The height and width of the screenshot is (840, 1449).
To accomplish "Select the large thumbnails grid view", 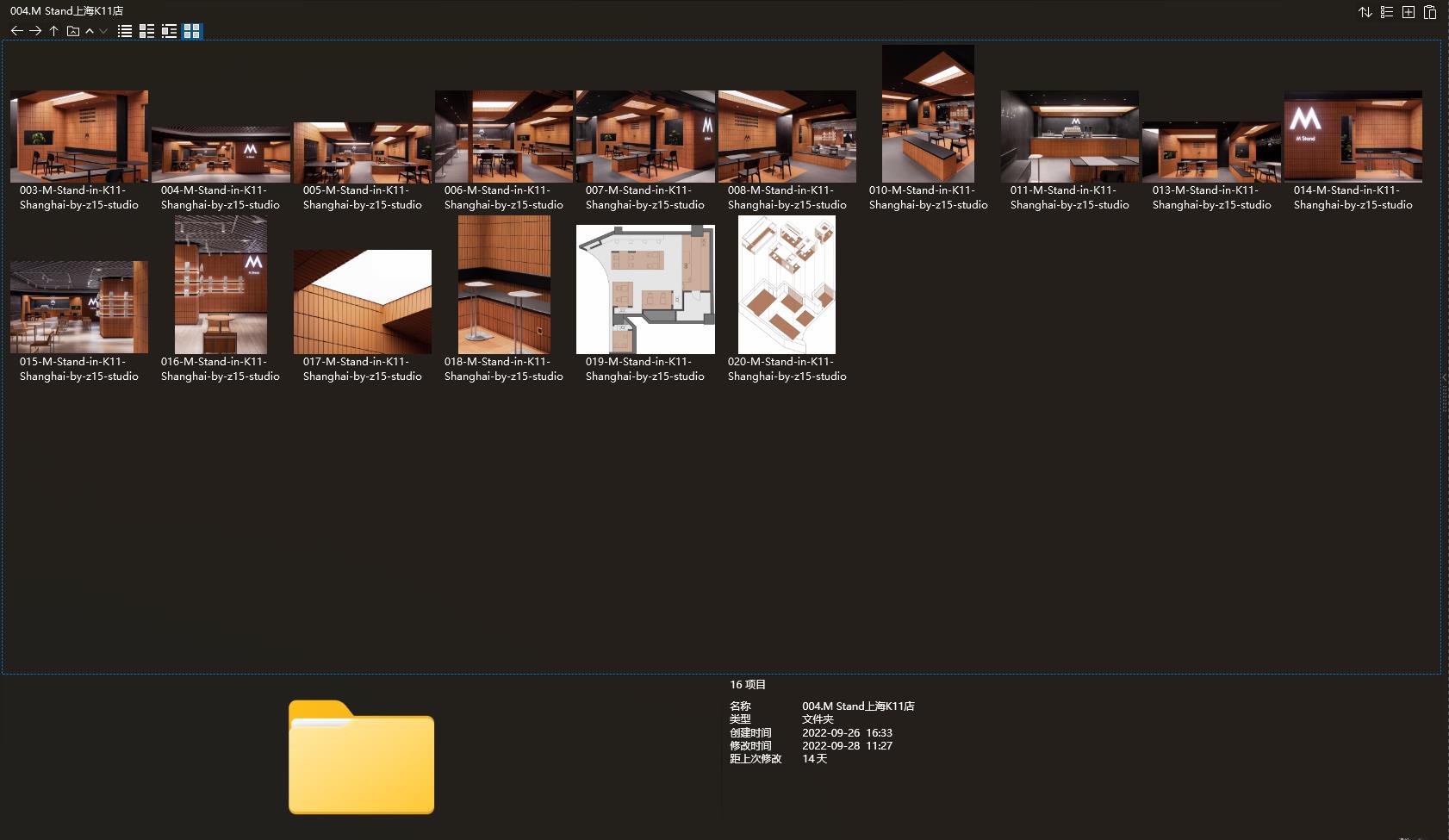I will tap(192, 31).
